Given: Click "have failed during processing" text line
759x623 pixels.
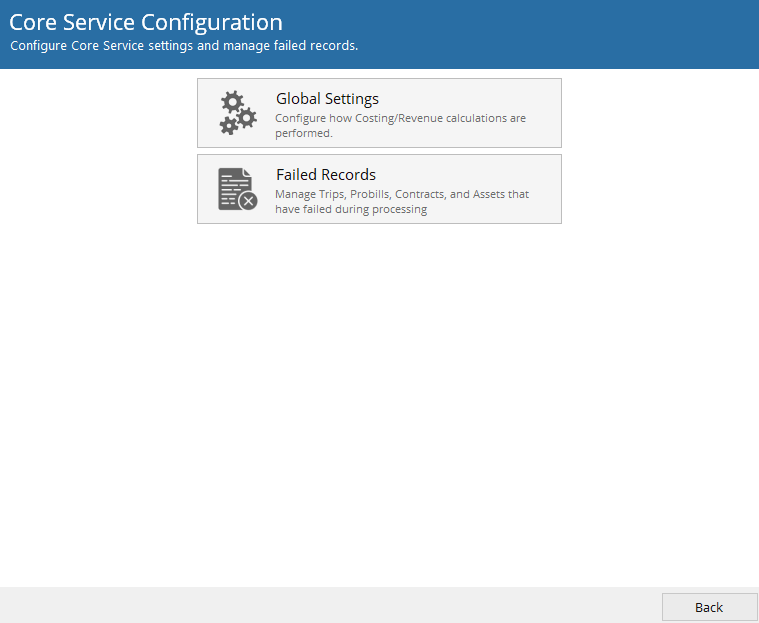Looking at the screenshot, I should coord(351,209).
